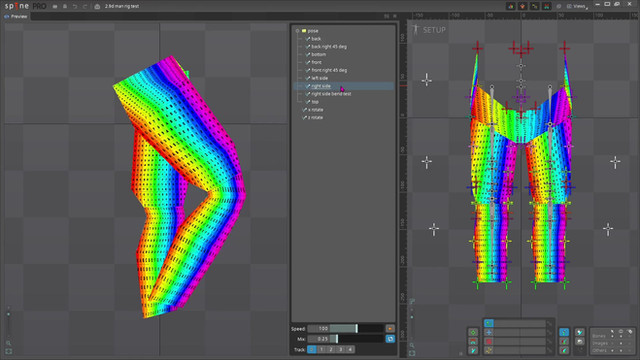Viewport: 640px width, 360px height.
Task: Select the yellow Shear tool
Action: tap(489, 350)
